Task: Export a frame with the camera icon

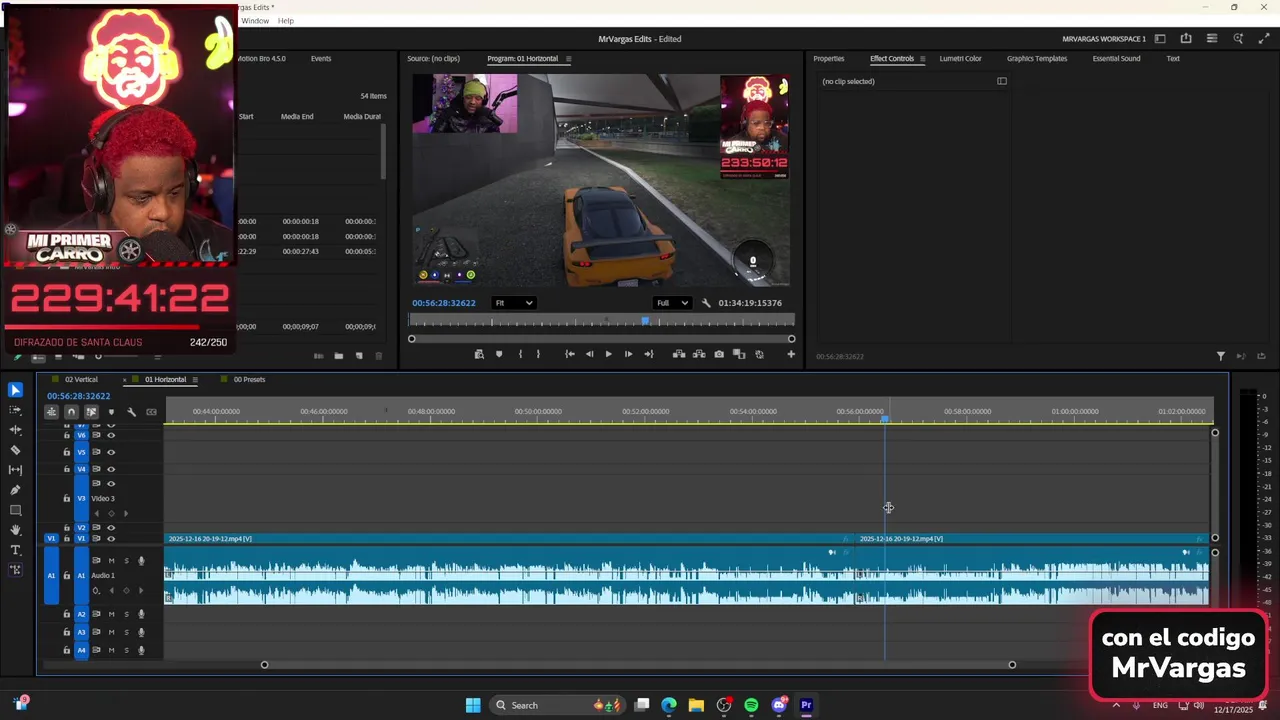Action: click(x=719, y=354)
